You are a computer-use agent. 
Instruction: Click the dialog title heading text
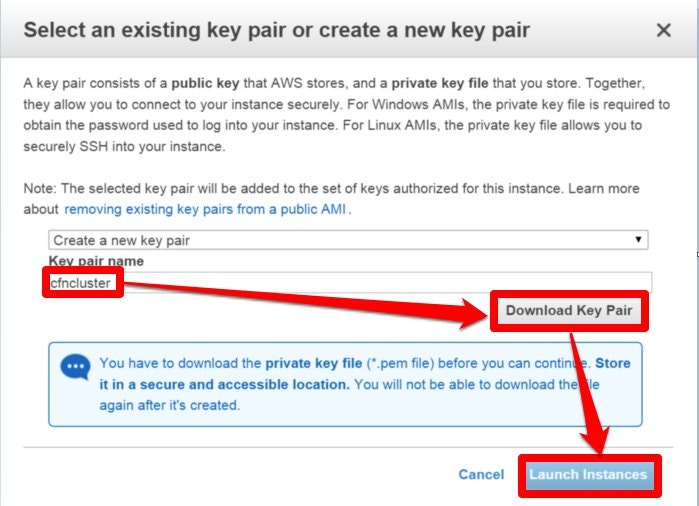pos(276,30)
